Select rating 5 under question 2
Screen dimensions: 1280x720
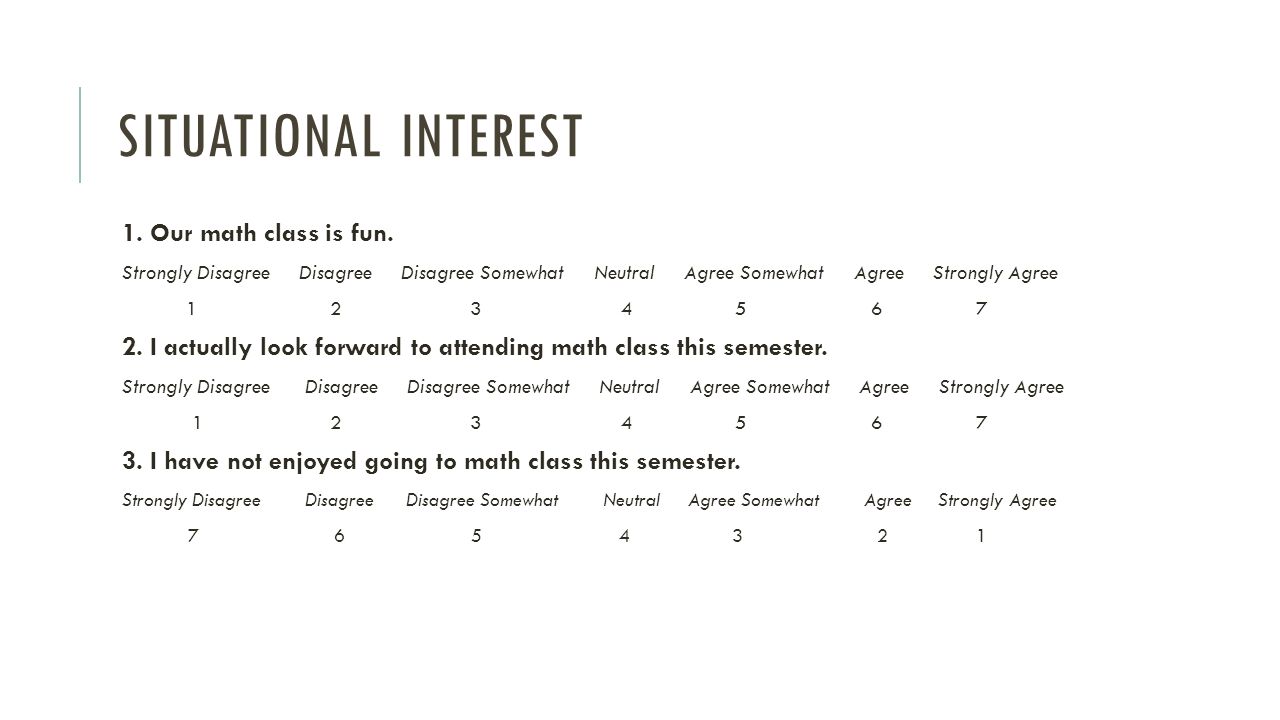pos(741,423)
